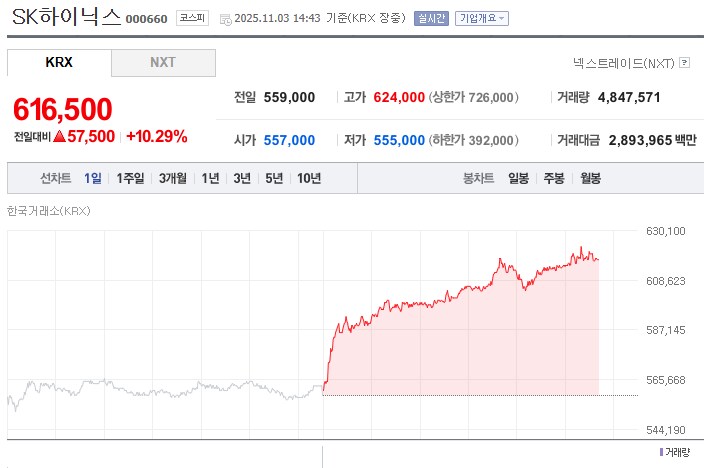
Task: Select the 1년 line chart range
Action: point(210,178)
